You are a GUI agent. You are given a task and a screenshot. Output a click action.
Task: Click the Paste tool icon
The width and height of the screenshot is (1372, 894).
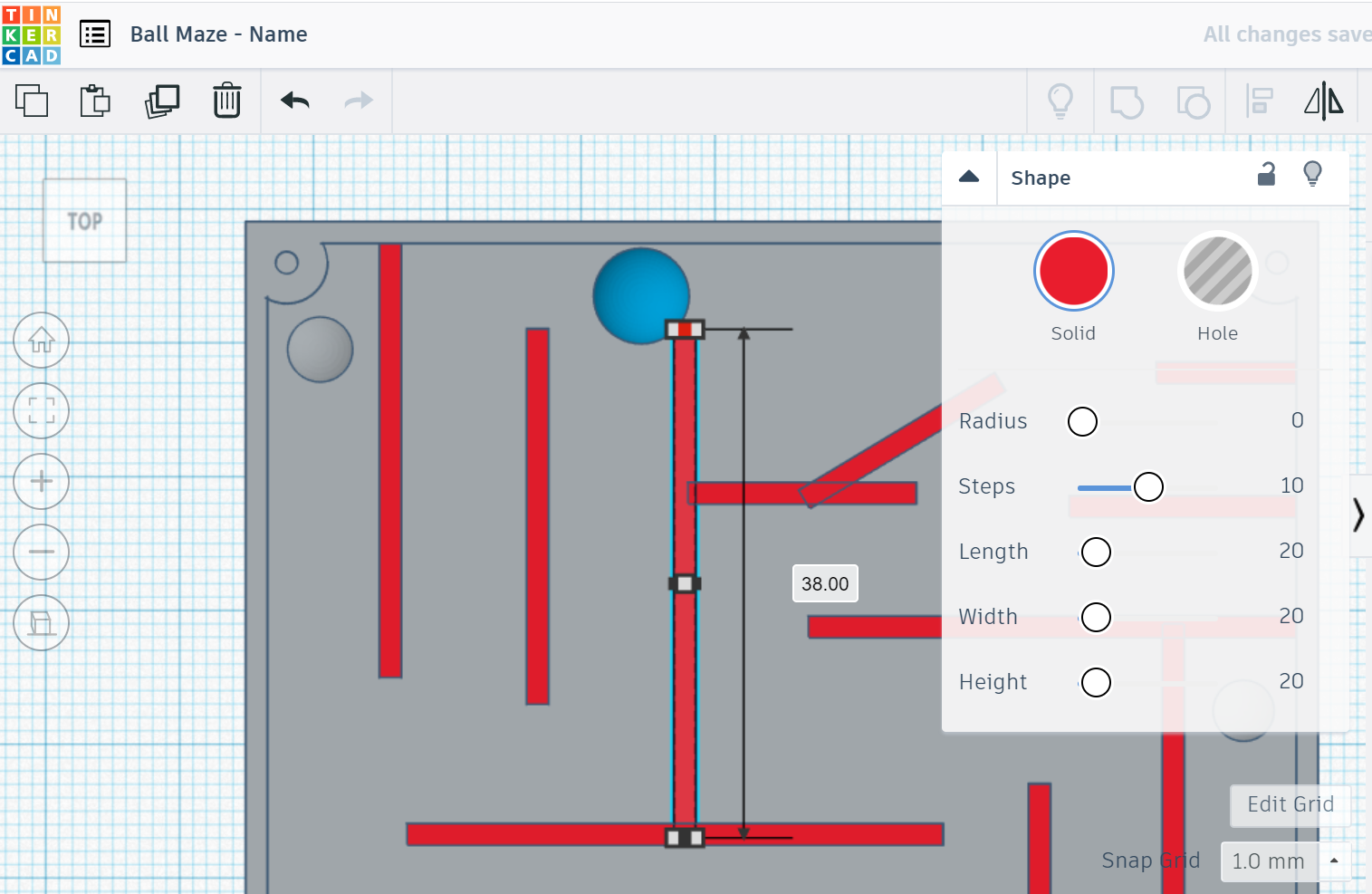(x=95, y=101)
